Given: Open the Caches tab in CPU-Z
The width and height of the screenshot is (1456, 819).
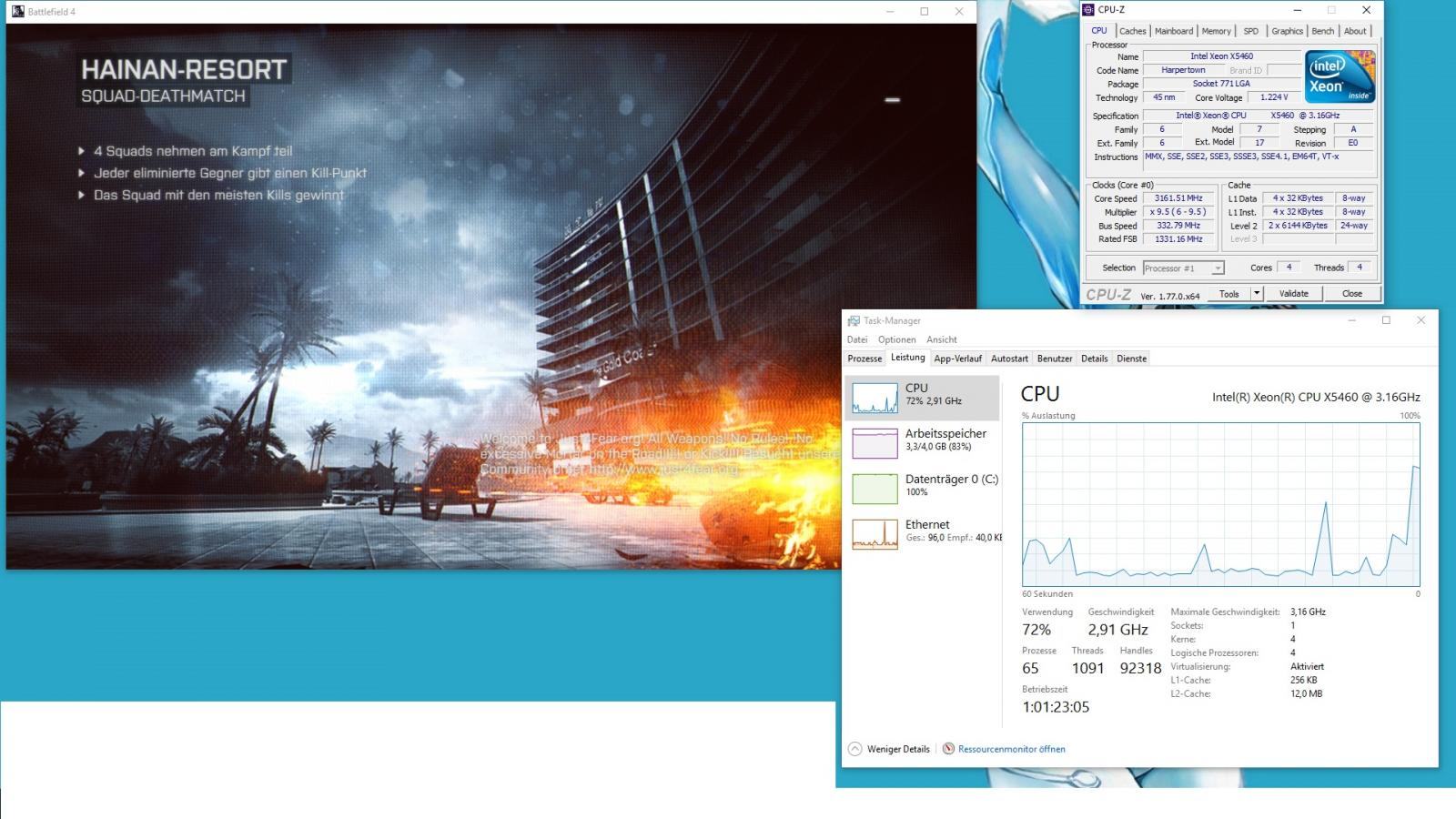Looking at the screenshot, I should pos(1132,31).
